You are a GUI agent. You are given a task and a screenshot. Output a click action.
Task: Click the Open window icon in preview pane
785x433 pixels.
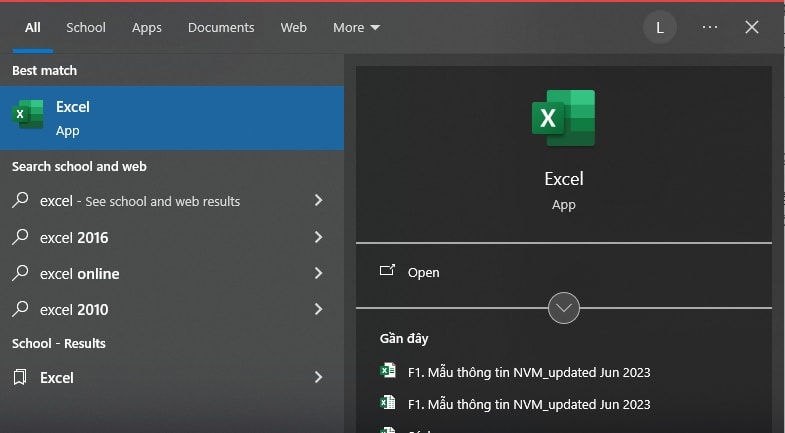pos(387,271)
